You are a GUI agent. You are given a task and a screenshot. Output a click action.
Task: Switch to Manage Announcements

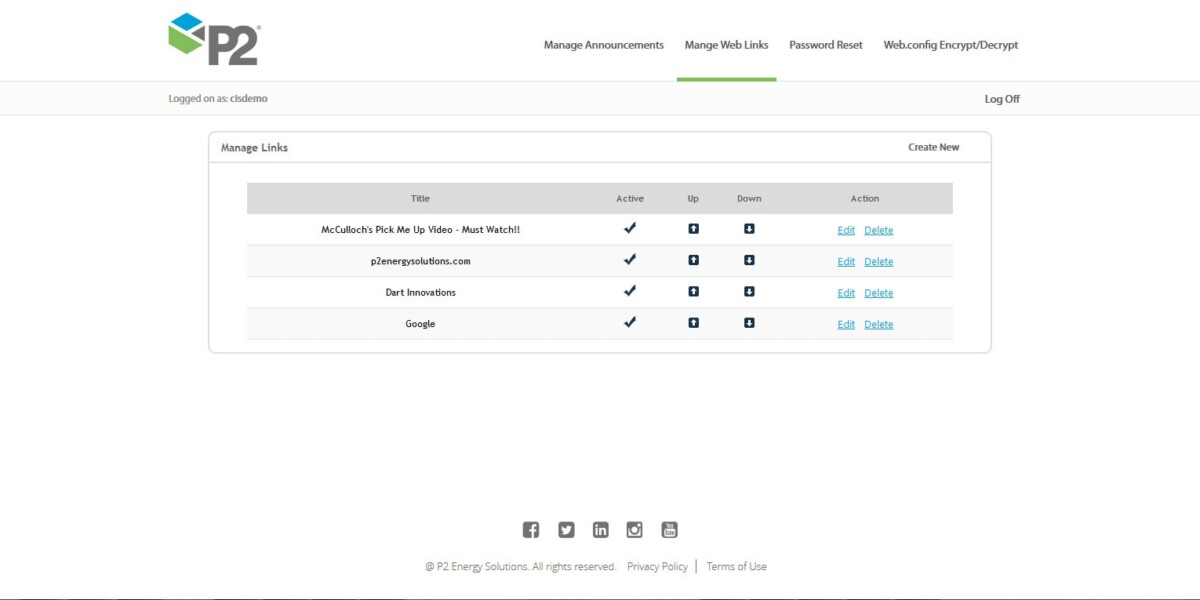pyautogui.click(x=602, y=45)
